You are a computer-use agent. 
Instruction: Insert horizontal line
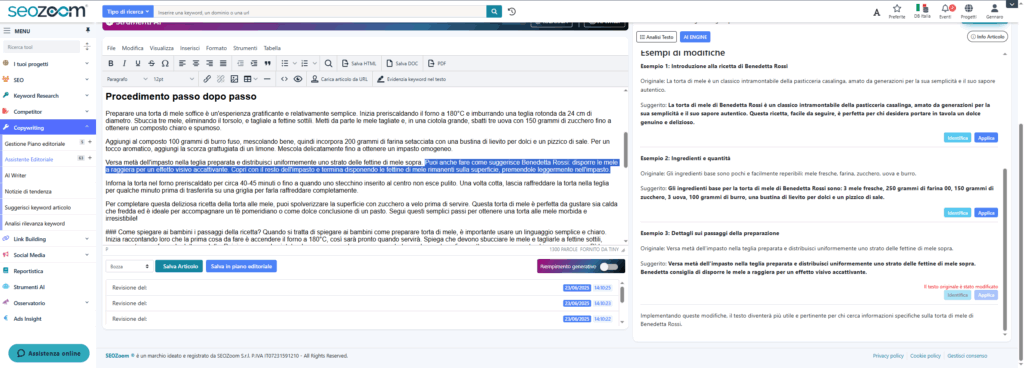click(267, 79)
